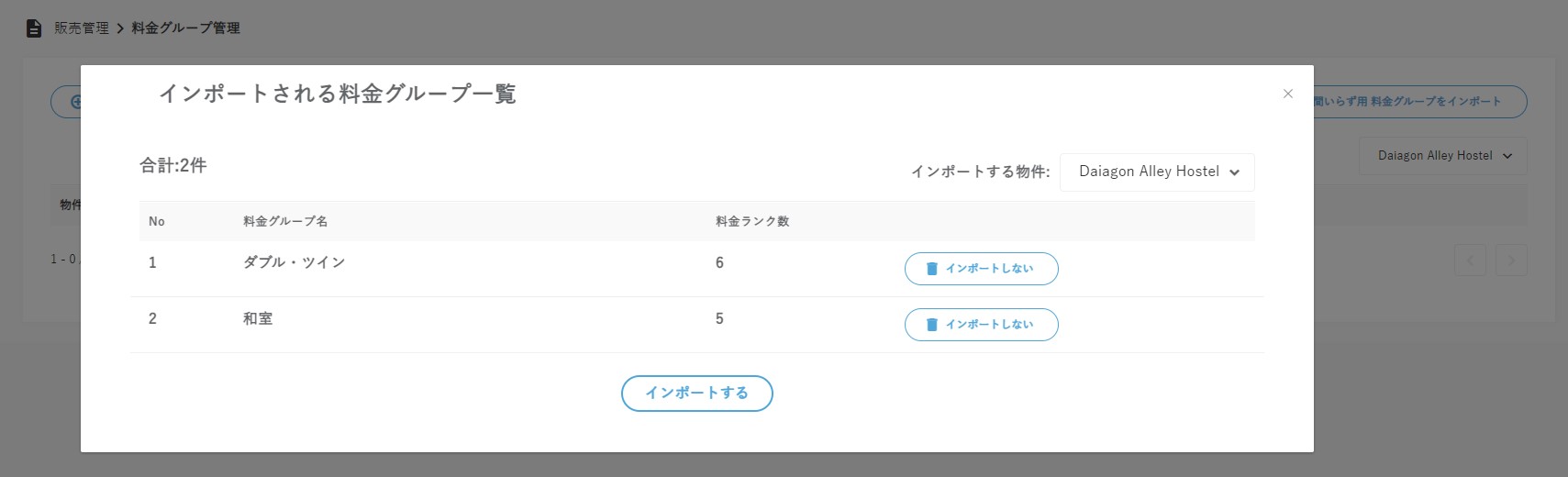
Task: Go to next page with right arrow
Action: 1511,261
